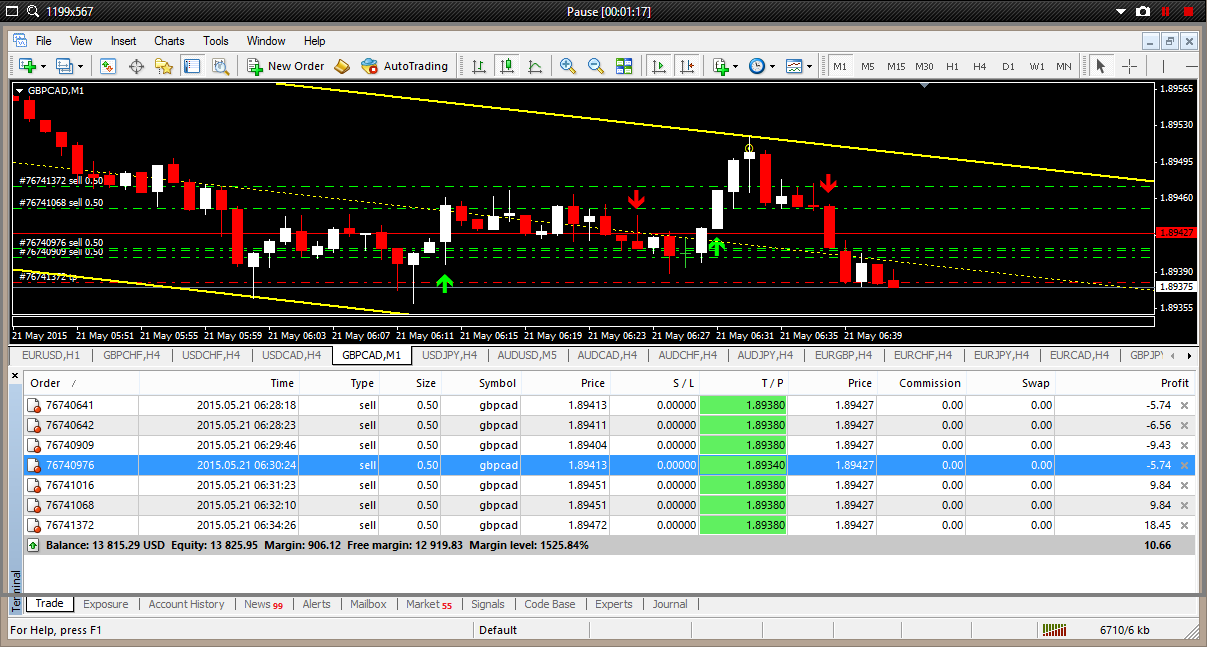Open the Charts menu

pyautogui.click(x=169, y=41)
